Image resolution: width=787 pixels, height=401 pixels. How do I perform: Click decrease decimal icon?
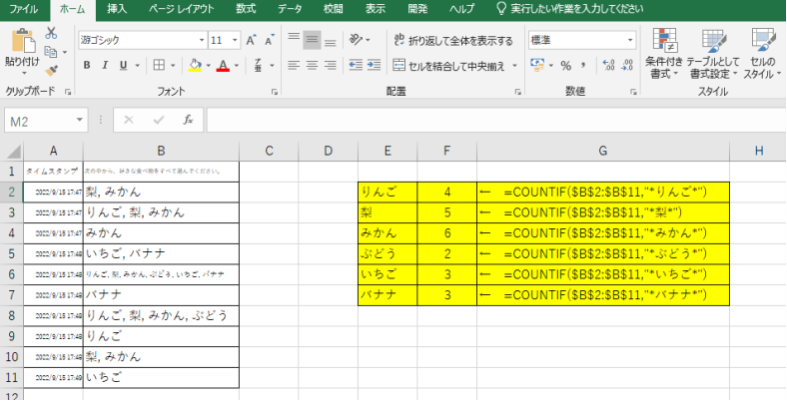pos(627,65)
